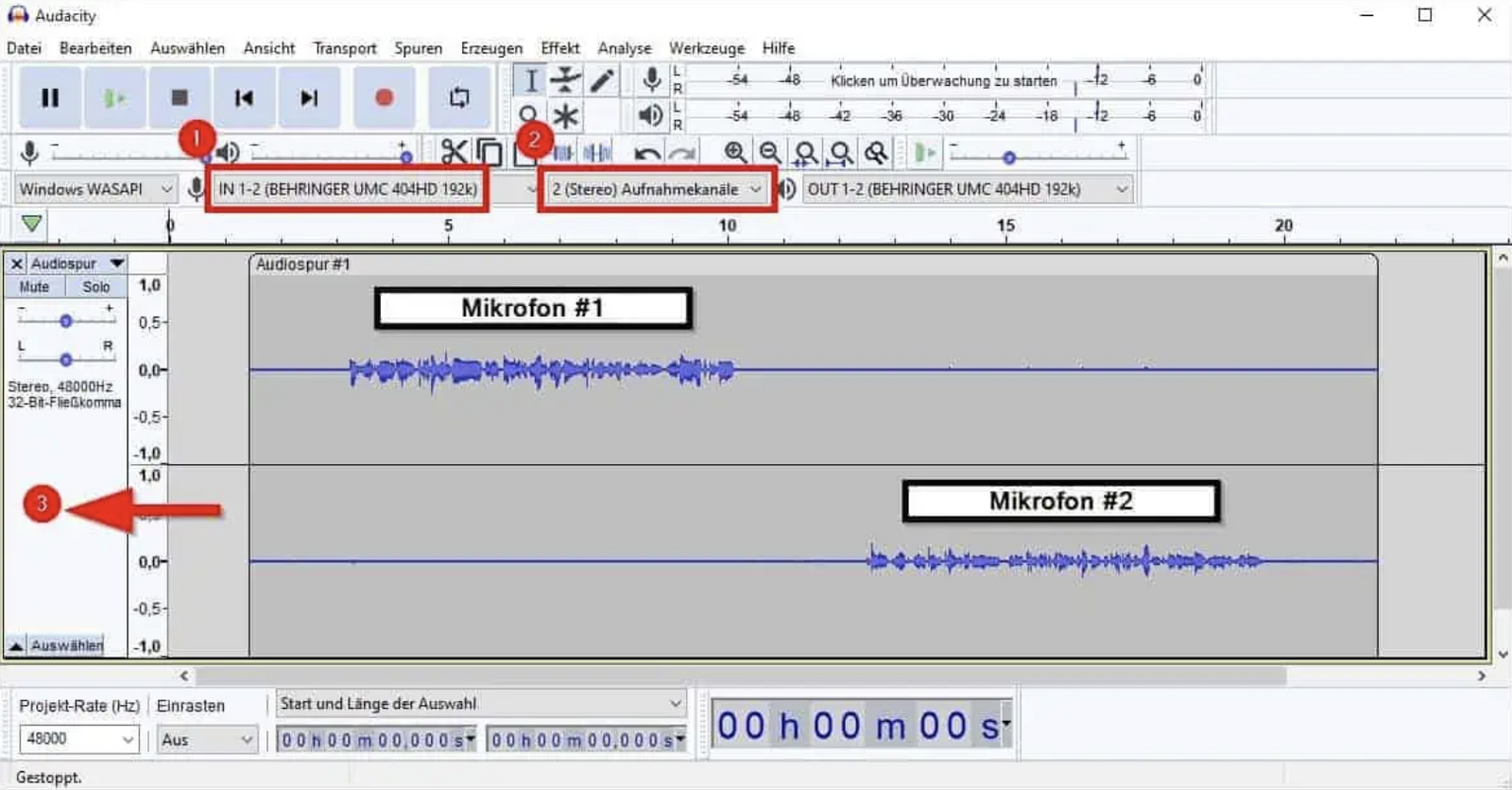The height and width of the screenshot is (790, 1512).
Task: Select the Envelope tool
Action: pos(565,81)
